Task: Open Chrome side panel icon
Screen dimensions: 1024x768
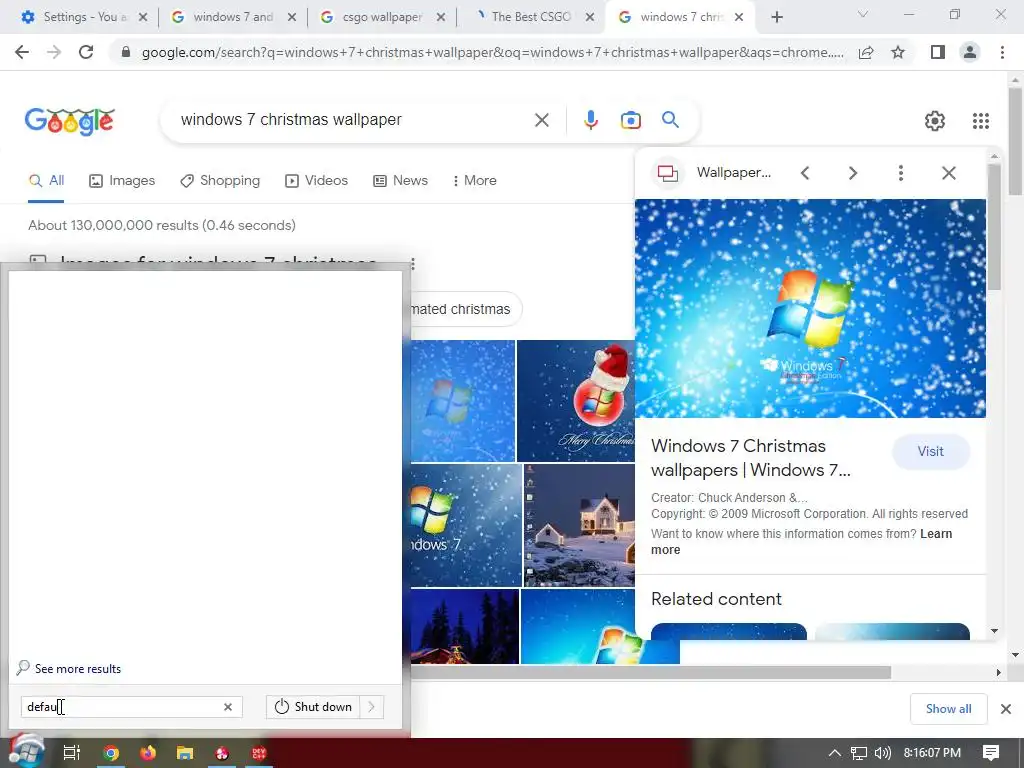Action: coord(938,52)
